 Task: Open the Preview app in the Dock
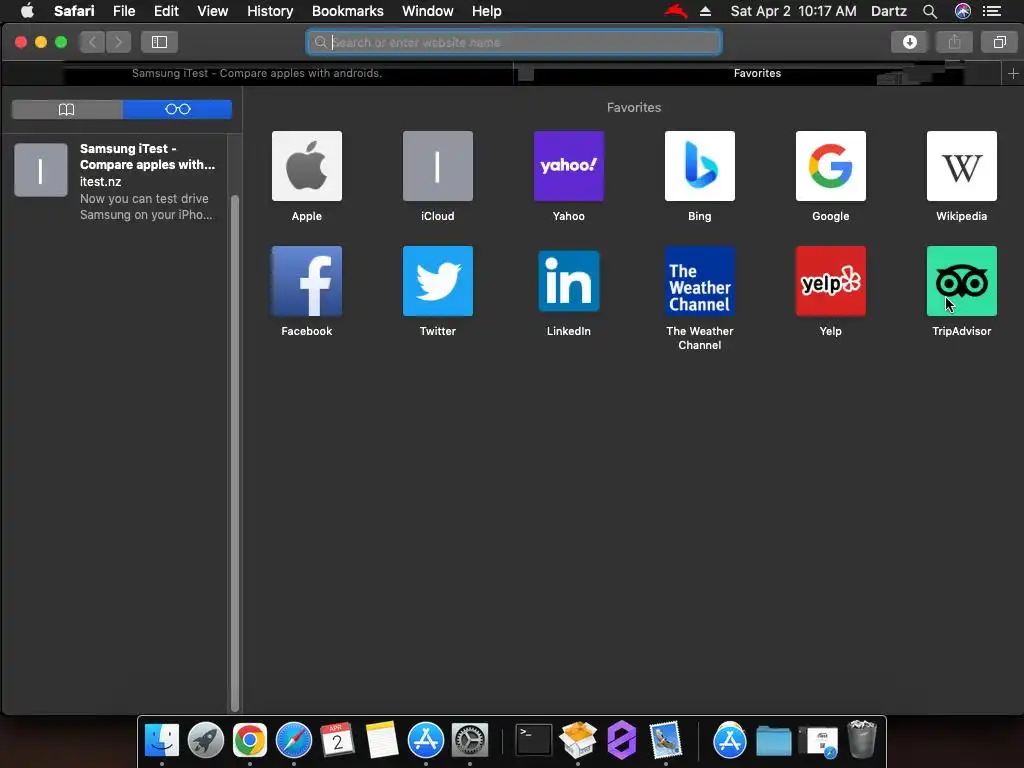[x=665, y=741]
